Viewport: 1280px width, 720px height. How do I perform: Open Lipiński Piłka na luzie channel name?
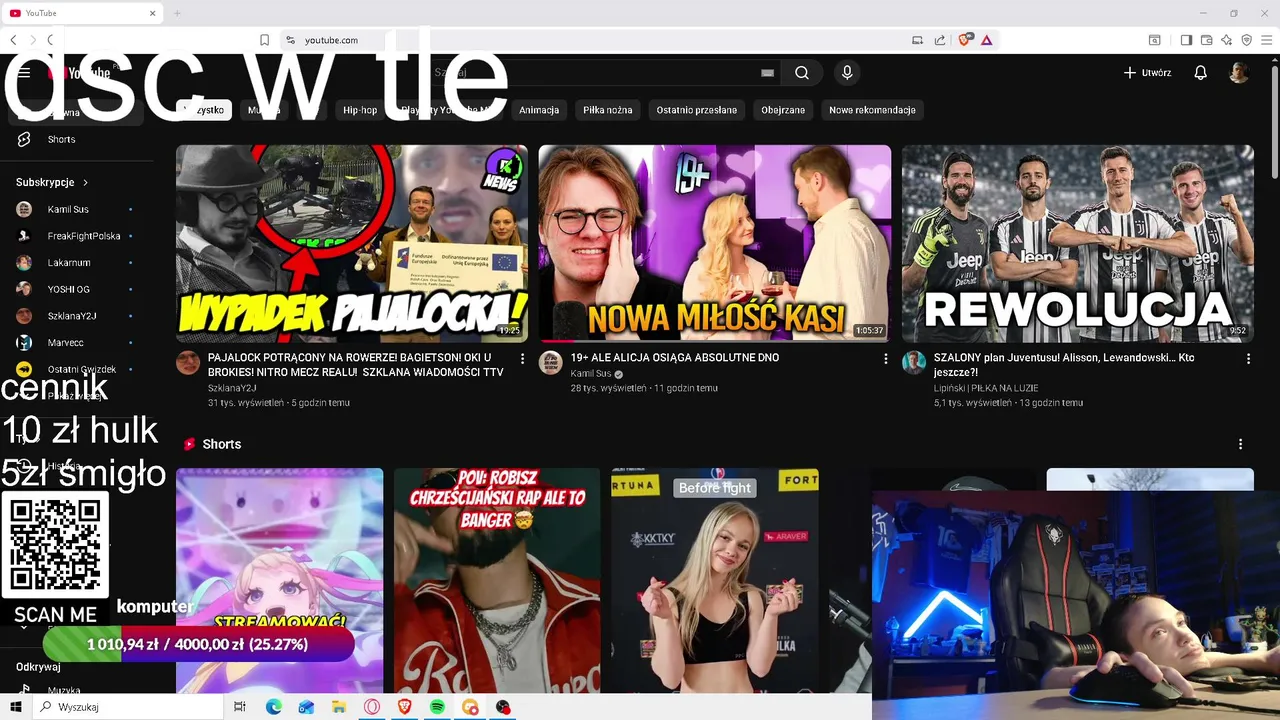click(x=986, y=388)
